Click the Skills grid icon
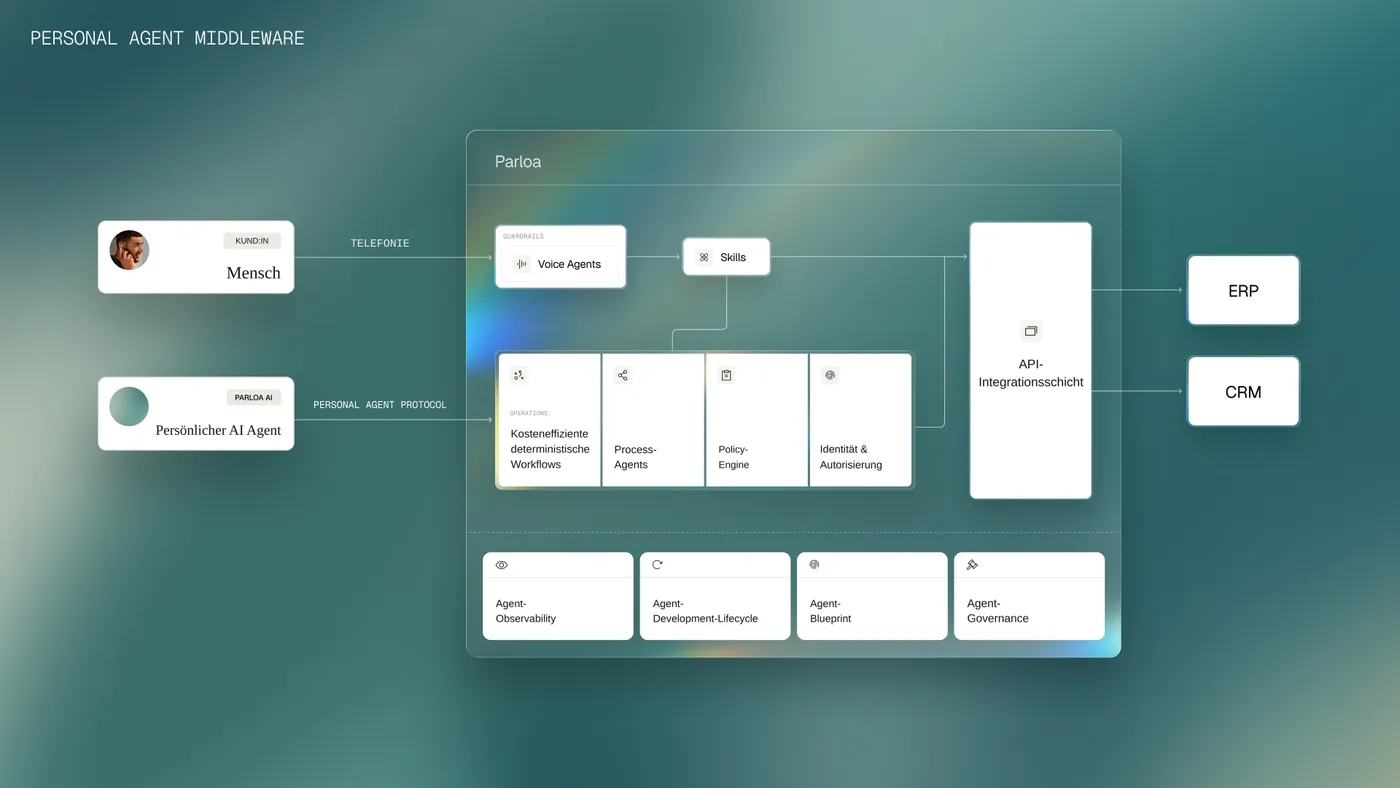Screen dimensions: 1400x788 pyautogui.click(x=704, y=257)
